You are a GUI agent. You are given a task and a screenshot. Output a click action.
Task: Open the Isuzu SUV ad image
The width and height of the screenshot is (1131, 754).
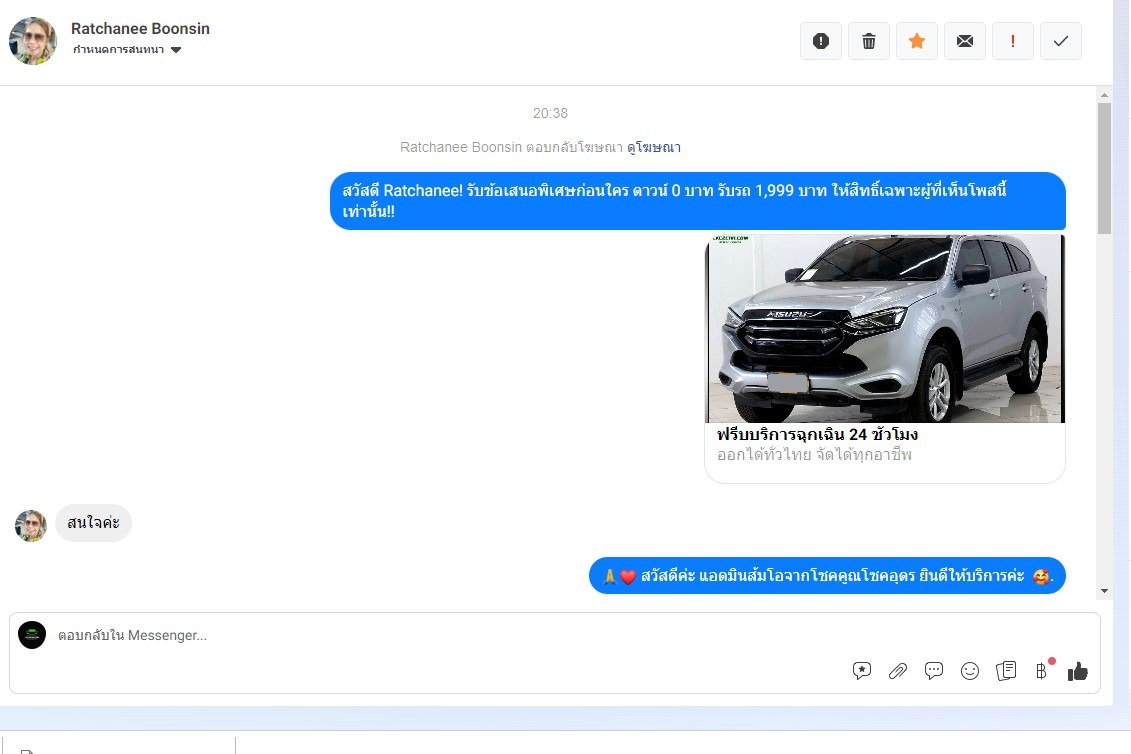coord(885,328)
